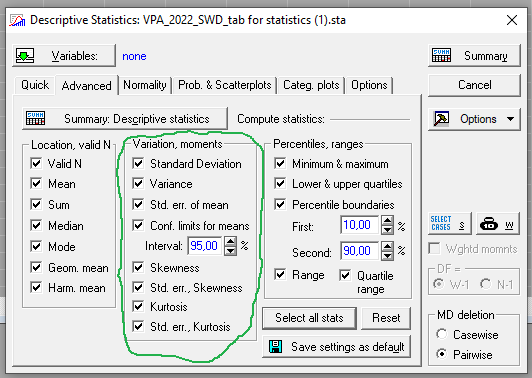Click Select all stats button
532x378 pixels.
[309, 318]
